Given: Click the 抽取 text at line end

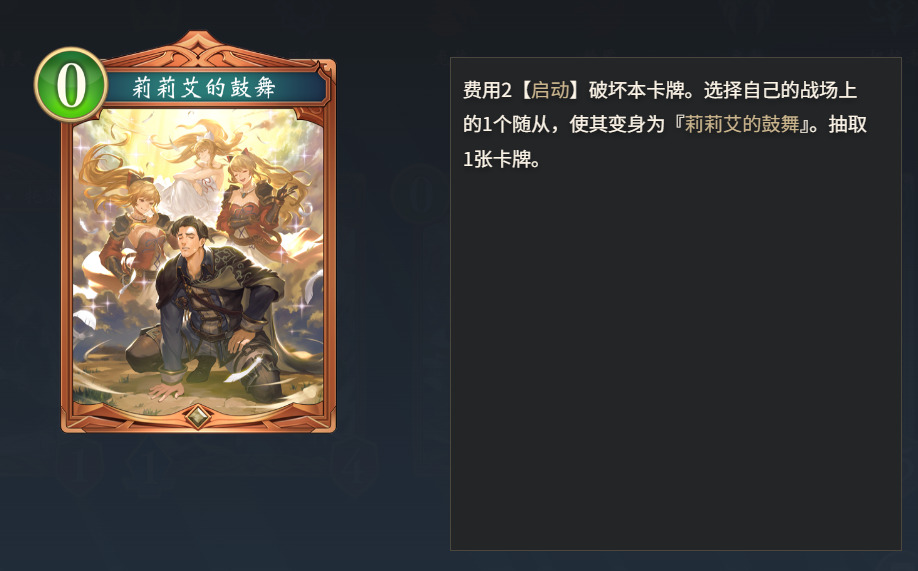Looking at the screenshot, I should point(847,124).
